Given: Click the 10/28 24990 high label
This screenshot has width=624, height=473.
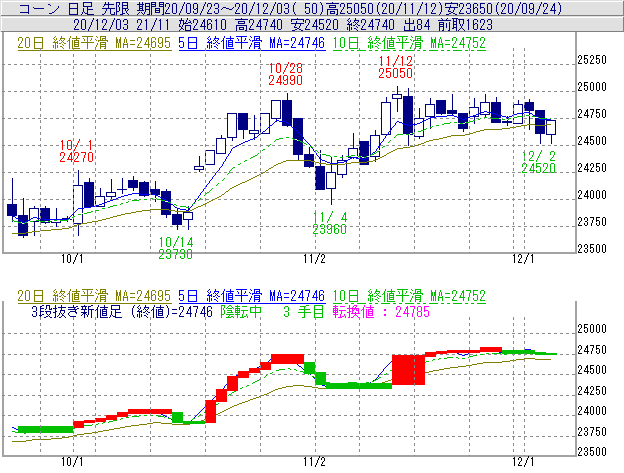Looking at the screenshot, I should (285, 74).
